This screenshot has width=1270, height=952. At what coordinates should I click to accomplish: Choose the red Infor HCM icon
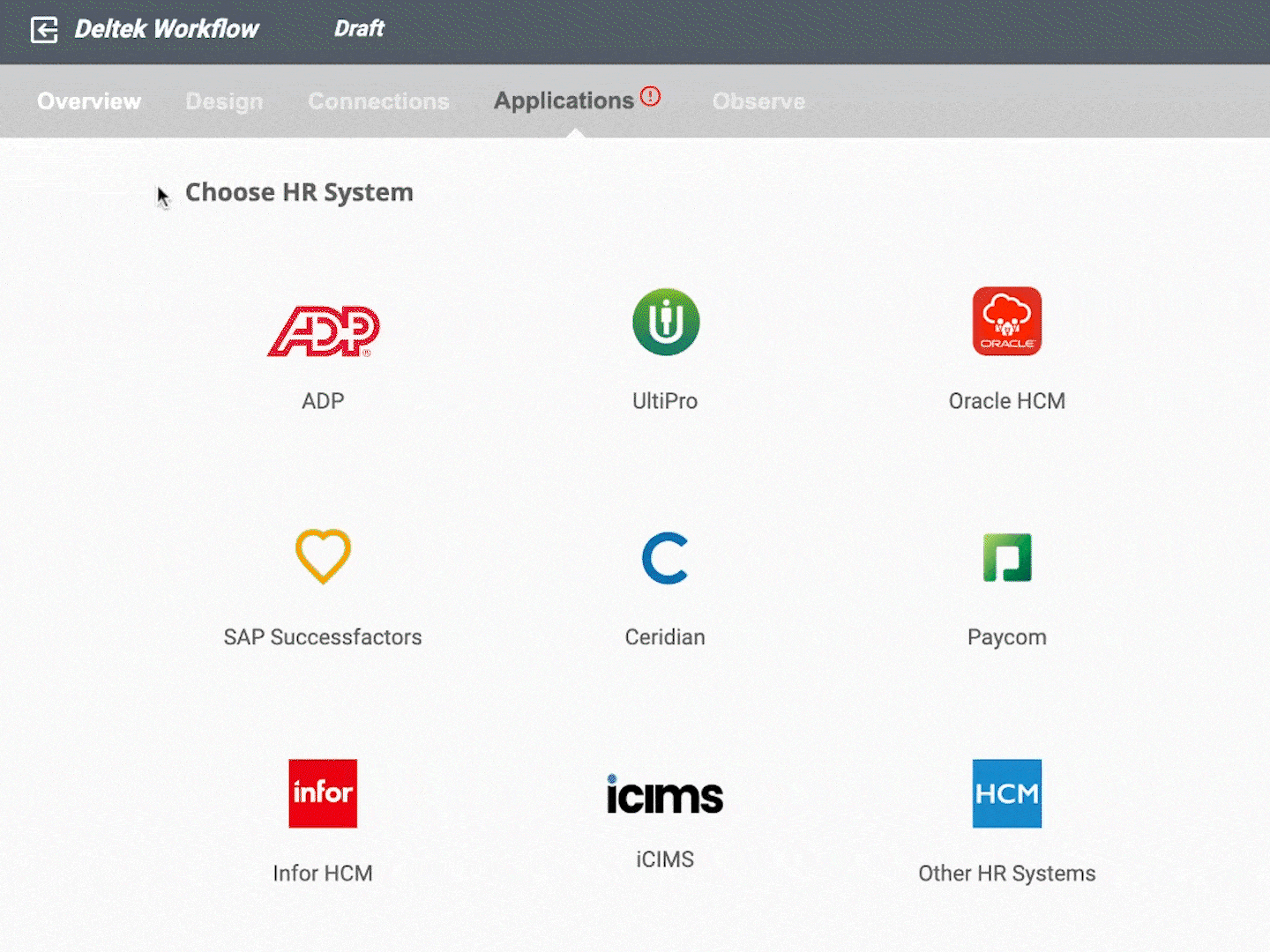pyautogui.click(x=323, y=793)
